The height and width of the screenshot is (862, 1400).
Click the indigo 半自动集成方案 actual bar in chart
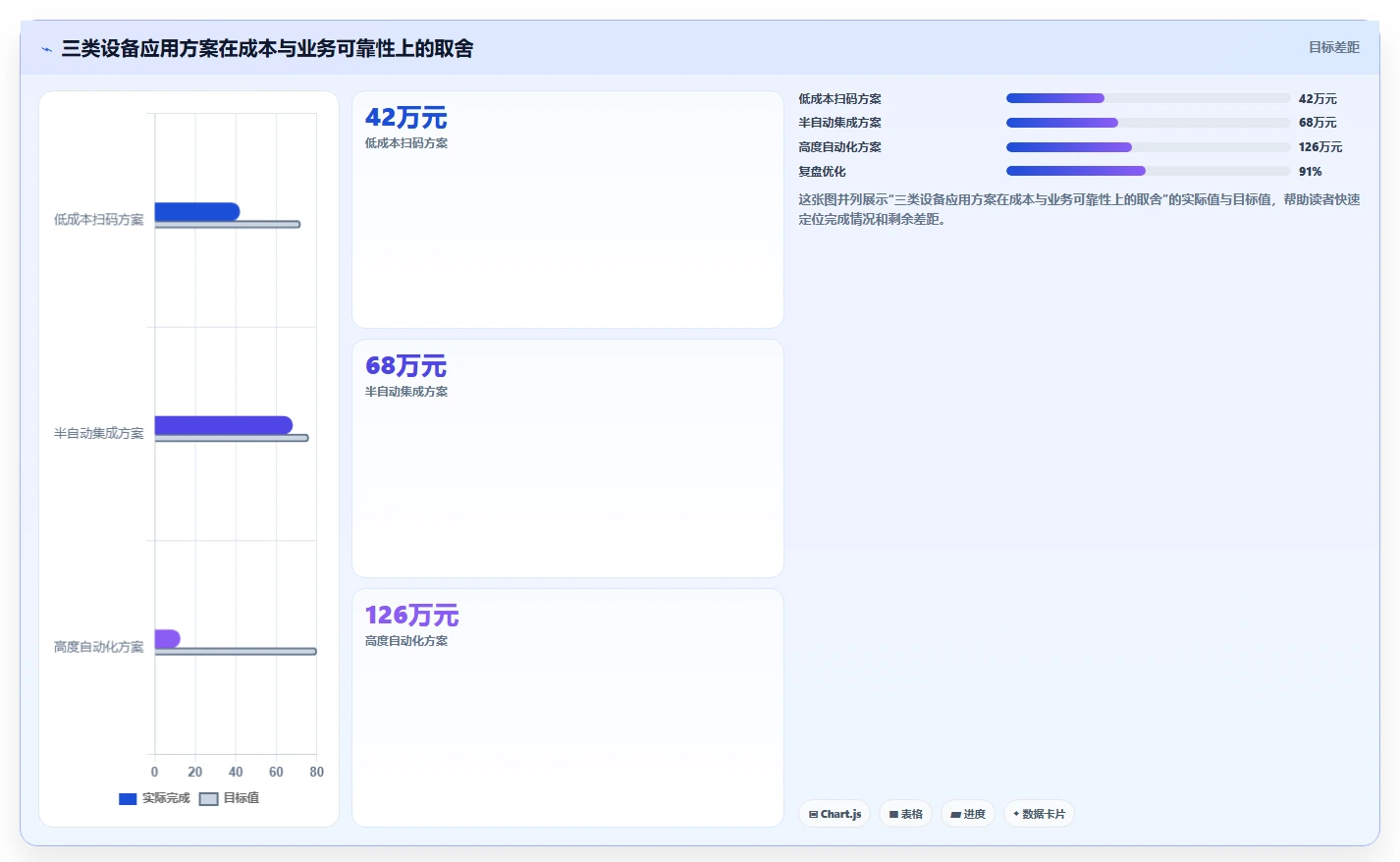point(224,425)
